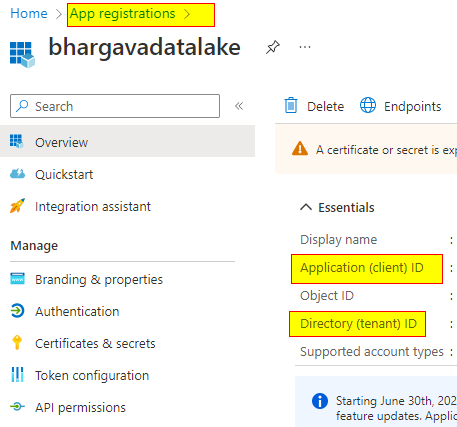Image resolution: width=457 pixels, height=427 pixels.
Task: Click the Integration assistant rocket icon
Action: pyautogui.click(x=17, y=206)
